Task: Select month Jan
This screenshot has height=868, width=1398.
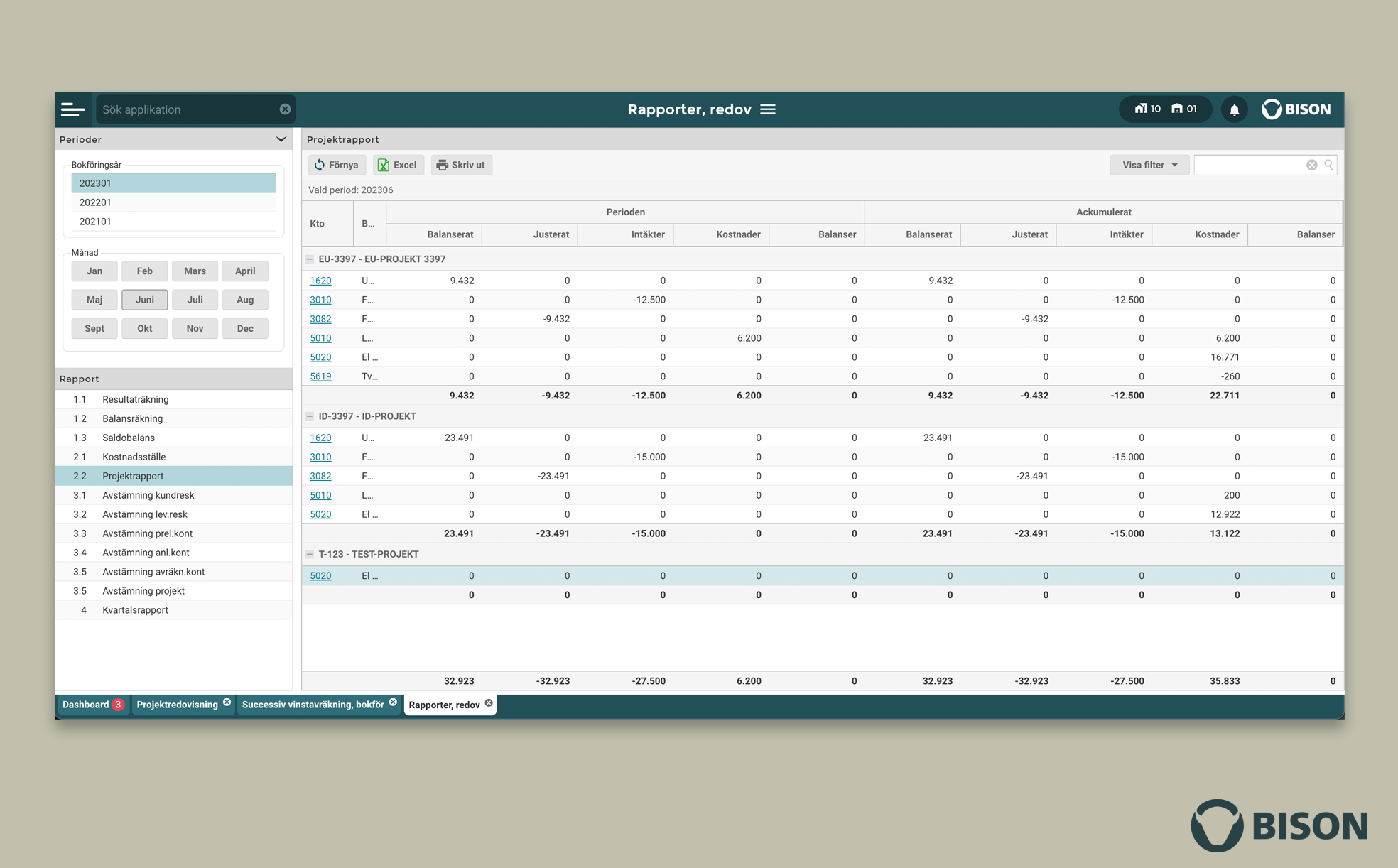Action: [x=94, y=271]
